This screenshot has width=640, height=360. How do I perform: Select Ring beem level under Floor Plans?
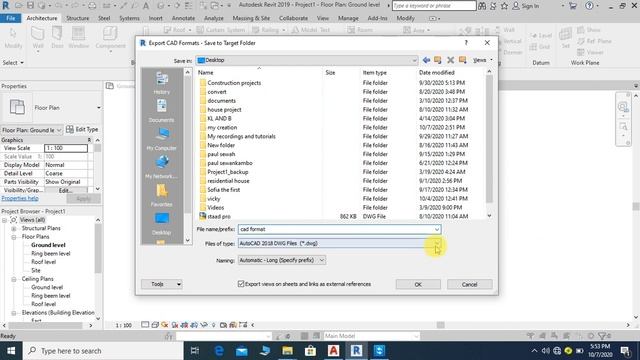coord(51,253)
